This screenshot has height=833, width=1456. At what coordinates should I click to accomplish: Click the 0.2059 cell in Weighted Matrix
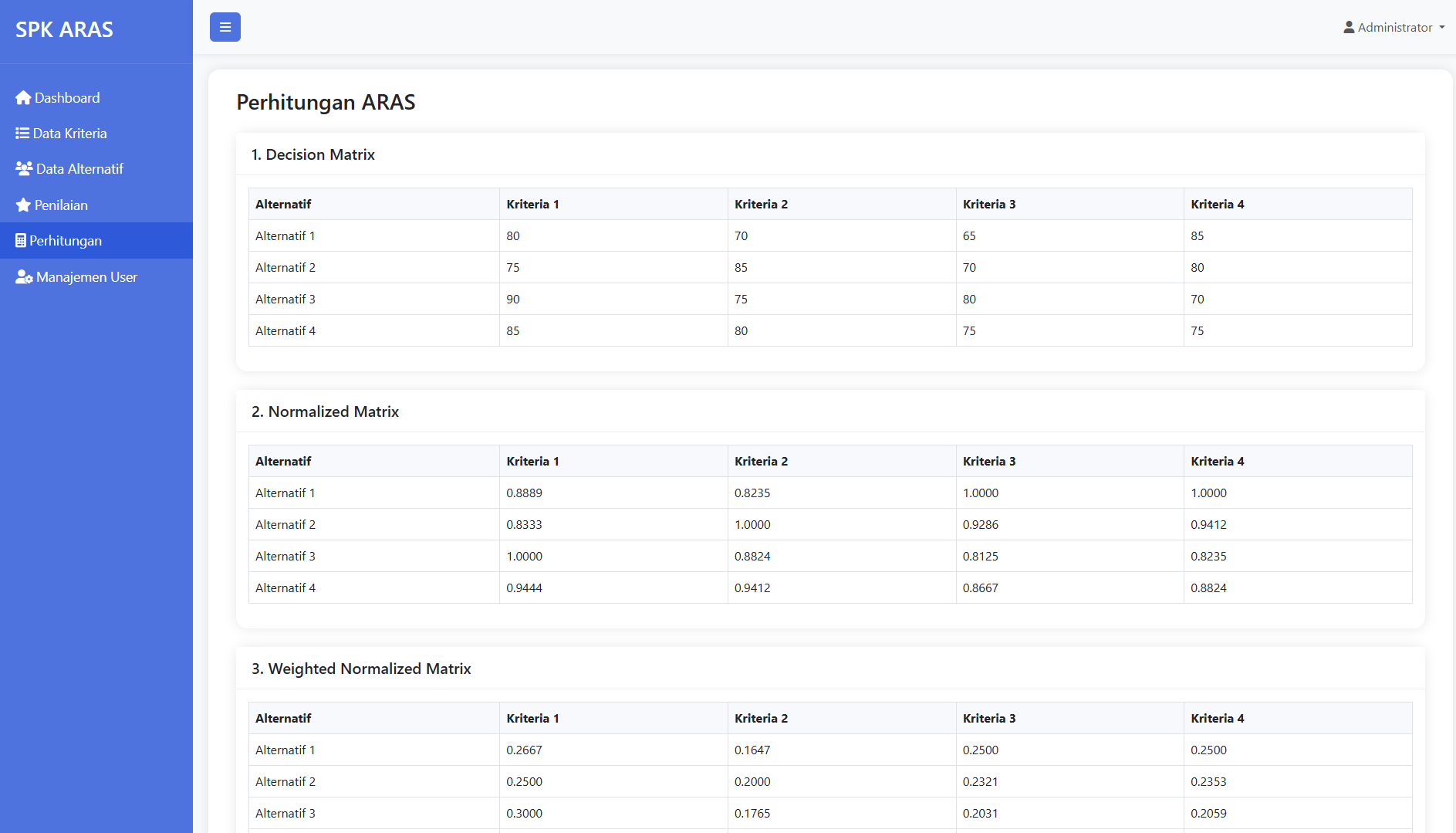(x=1298, y=814)
